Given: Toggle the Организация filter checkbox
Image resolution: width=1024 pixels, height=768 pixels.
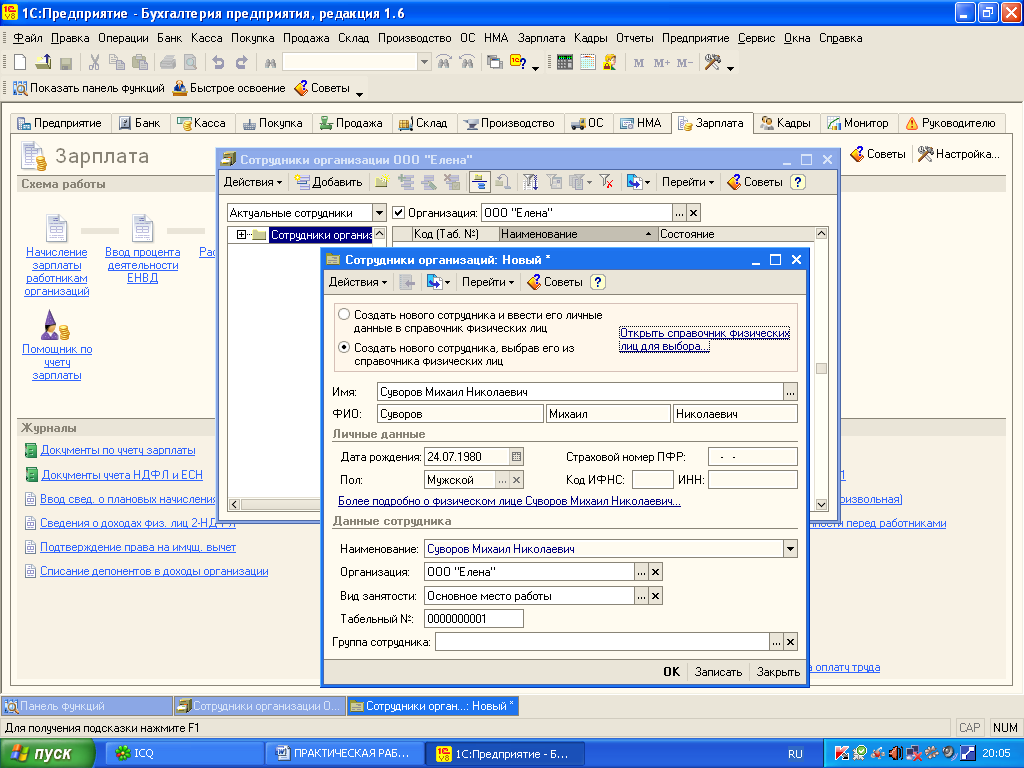Looking at the screenshot, I should point(398,213).
